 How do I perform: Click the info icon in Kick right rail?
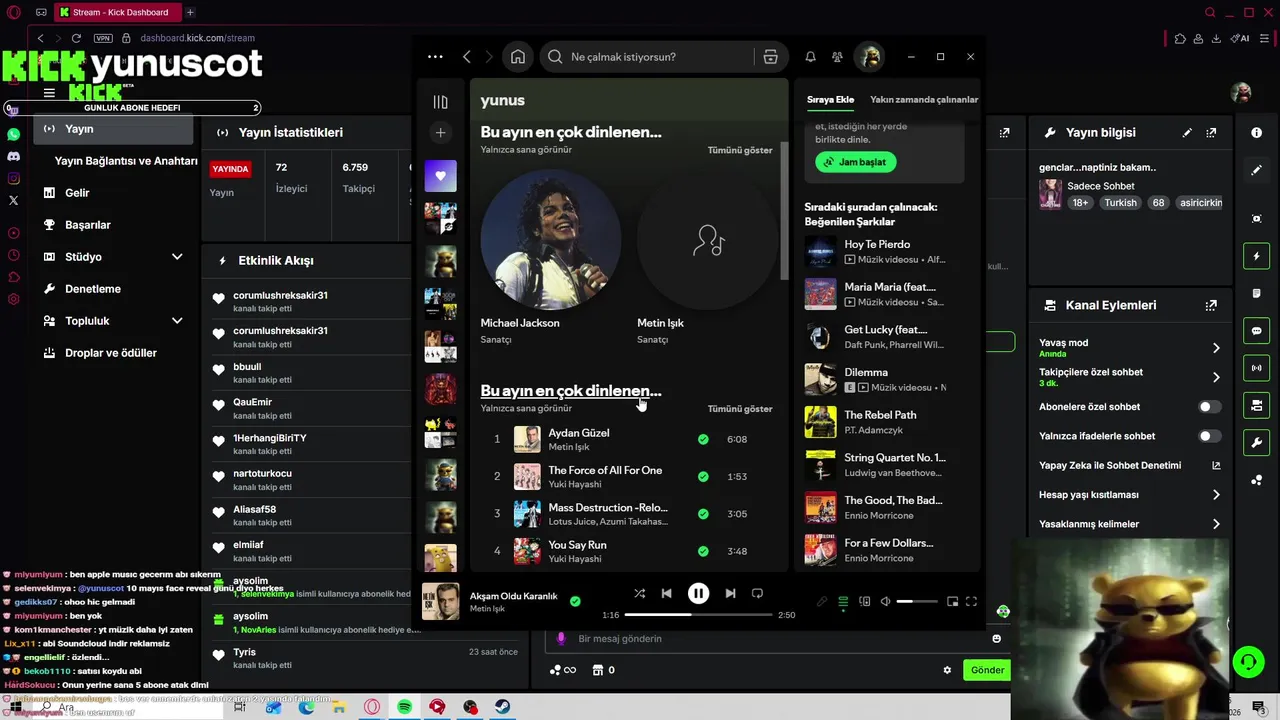[1257, 132]
